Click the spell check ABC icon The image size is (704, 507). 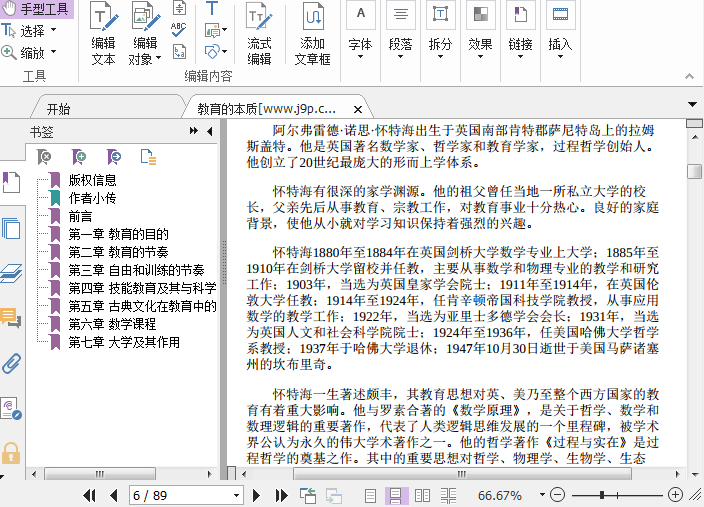pos(179,29)
